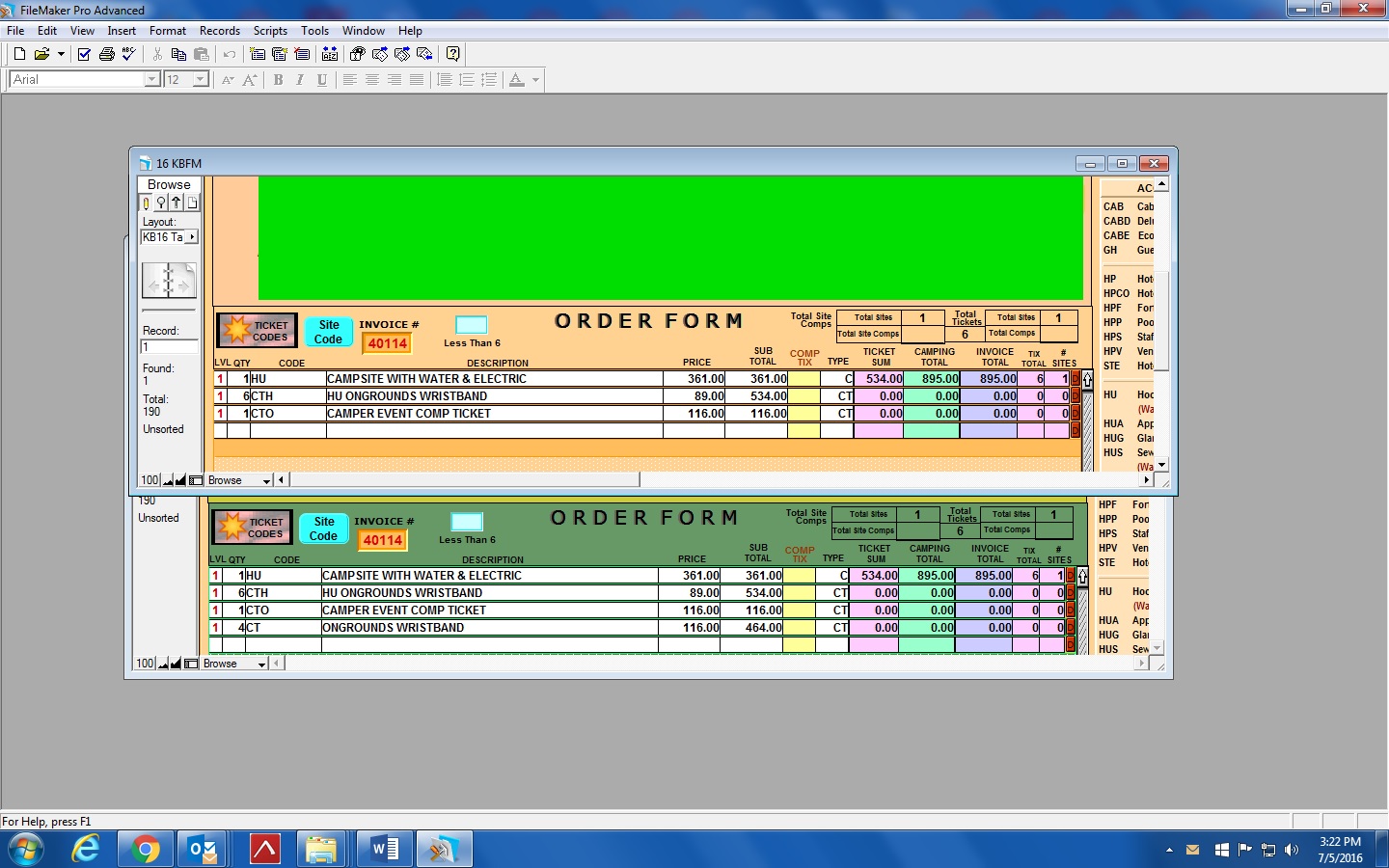Click the Copy icon
Image resolution: width=1389 pixels, height=868 pixels.
pyautogui.click(x=178, y=54)
